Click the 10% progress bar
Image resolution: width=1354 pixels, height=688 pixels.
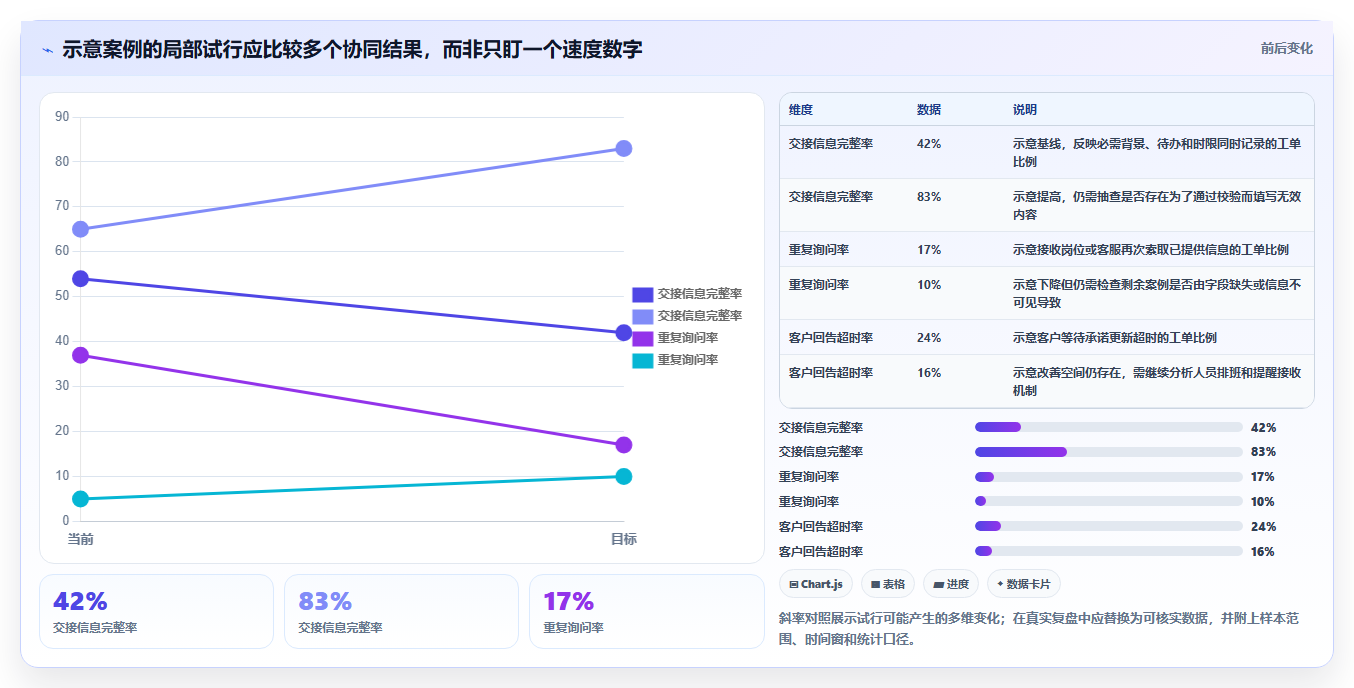[1108, 502]
